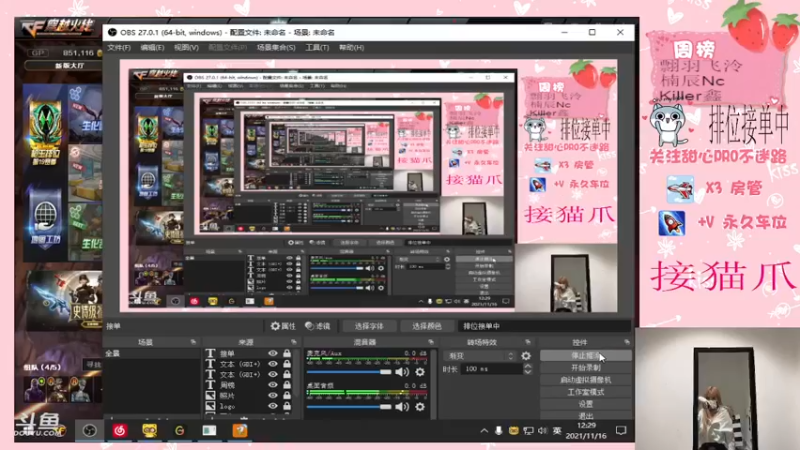Toggle the lock on 照片 source
The width and height of the screenshot is (800, 450).
click(x=287, y=395)
